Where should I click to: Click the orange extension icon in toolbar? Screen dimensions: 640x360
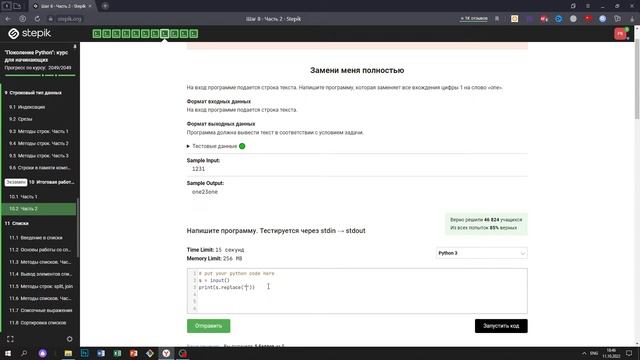pos(514,19)
